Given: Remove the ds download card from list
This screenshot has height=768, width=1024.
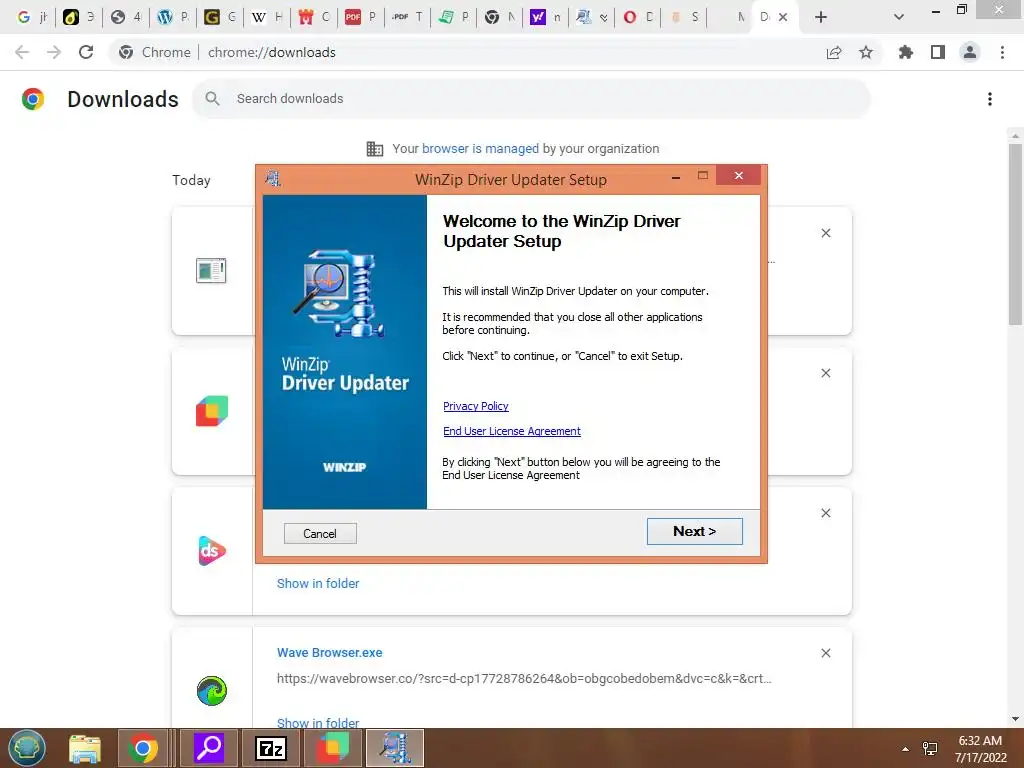Looking at the screenshot, I should pos(825,513).
